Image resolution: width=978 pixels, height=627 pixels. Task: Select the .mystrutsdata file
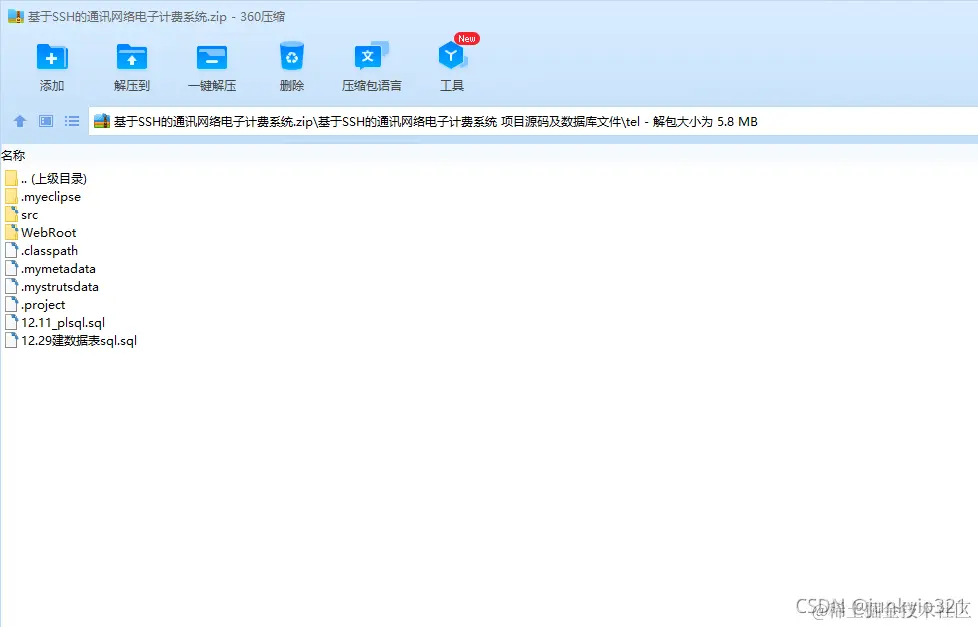pyautogui.click(x=57, y=286)
